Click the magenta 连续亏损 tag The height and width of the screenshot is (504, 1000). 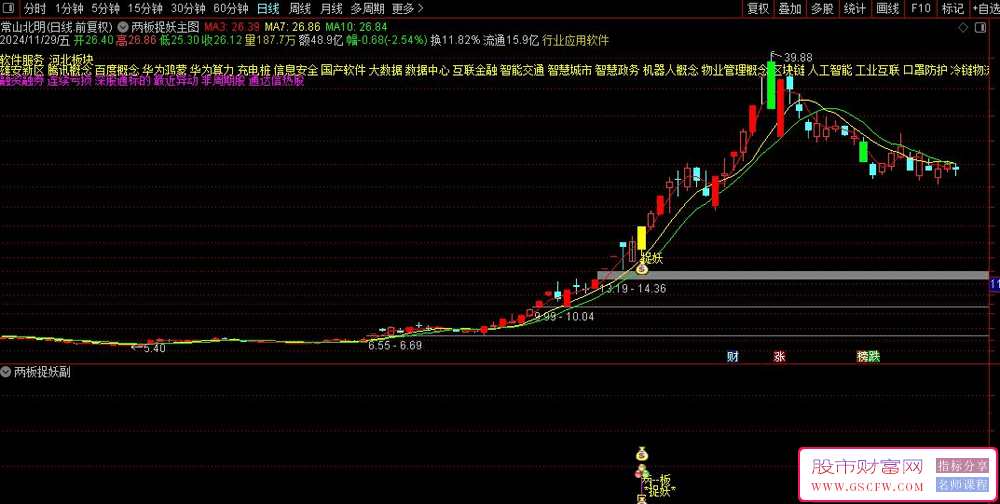pyautogui.click(x=70, y=81)
